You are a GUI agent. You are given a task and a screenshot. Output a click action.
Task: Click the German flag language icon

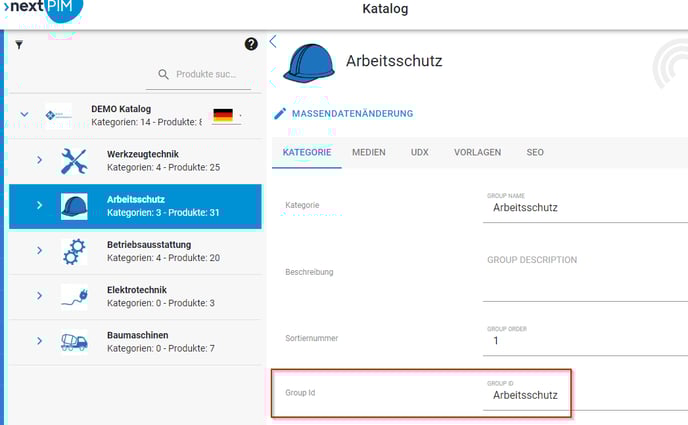coord(223,116)
